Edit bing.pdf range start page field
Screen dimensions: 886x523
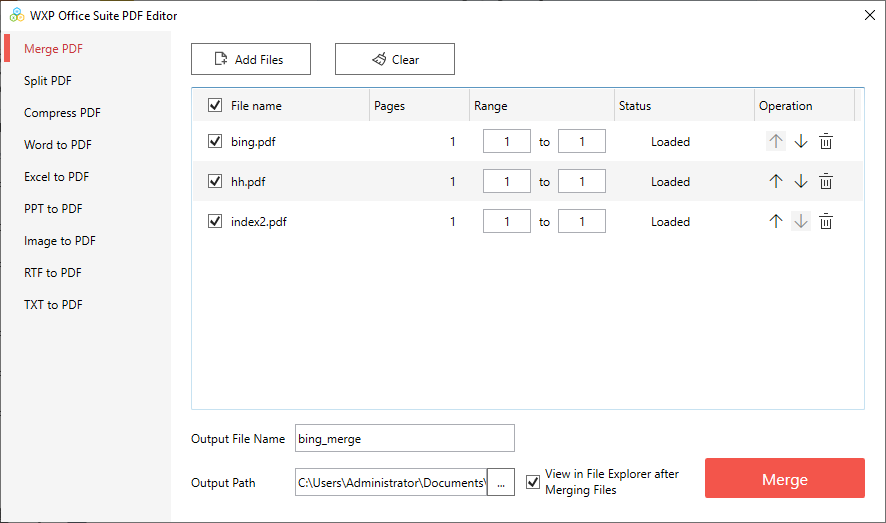507,141
